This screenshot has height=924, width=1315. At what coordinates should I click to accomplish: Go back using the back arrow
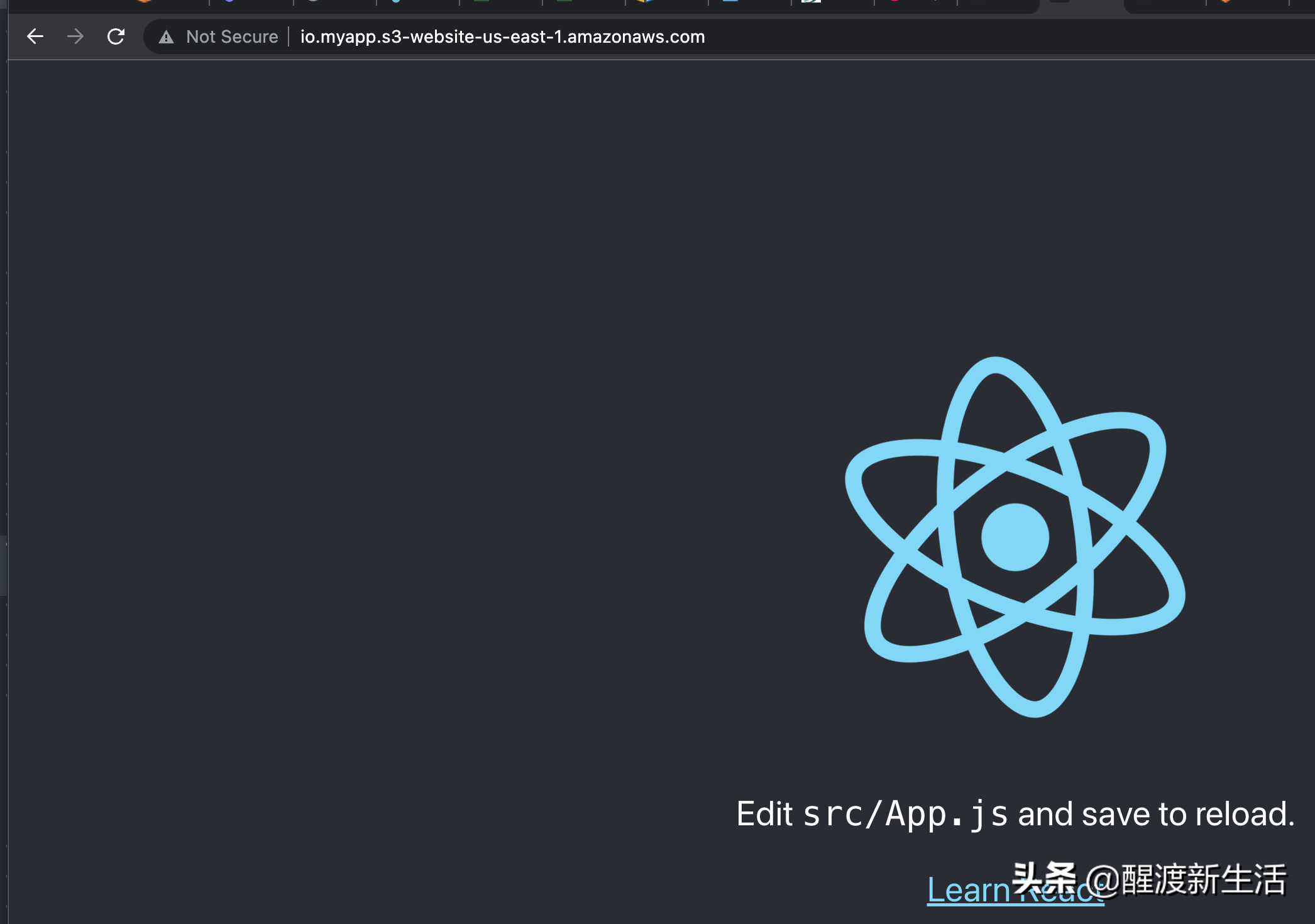35,36
